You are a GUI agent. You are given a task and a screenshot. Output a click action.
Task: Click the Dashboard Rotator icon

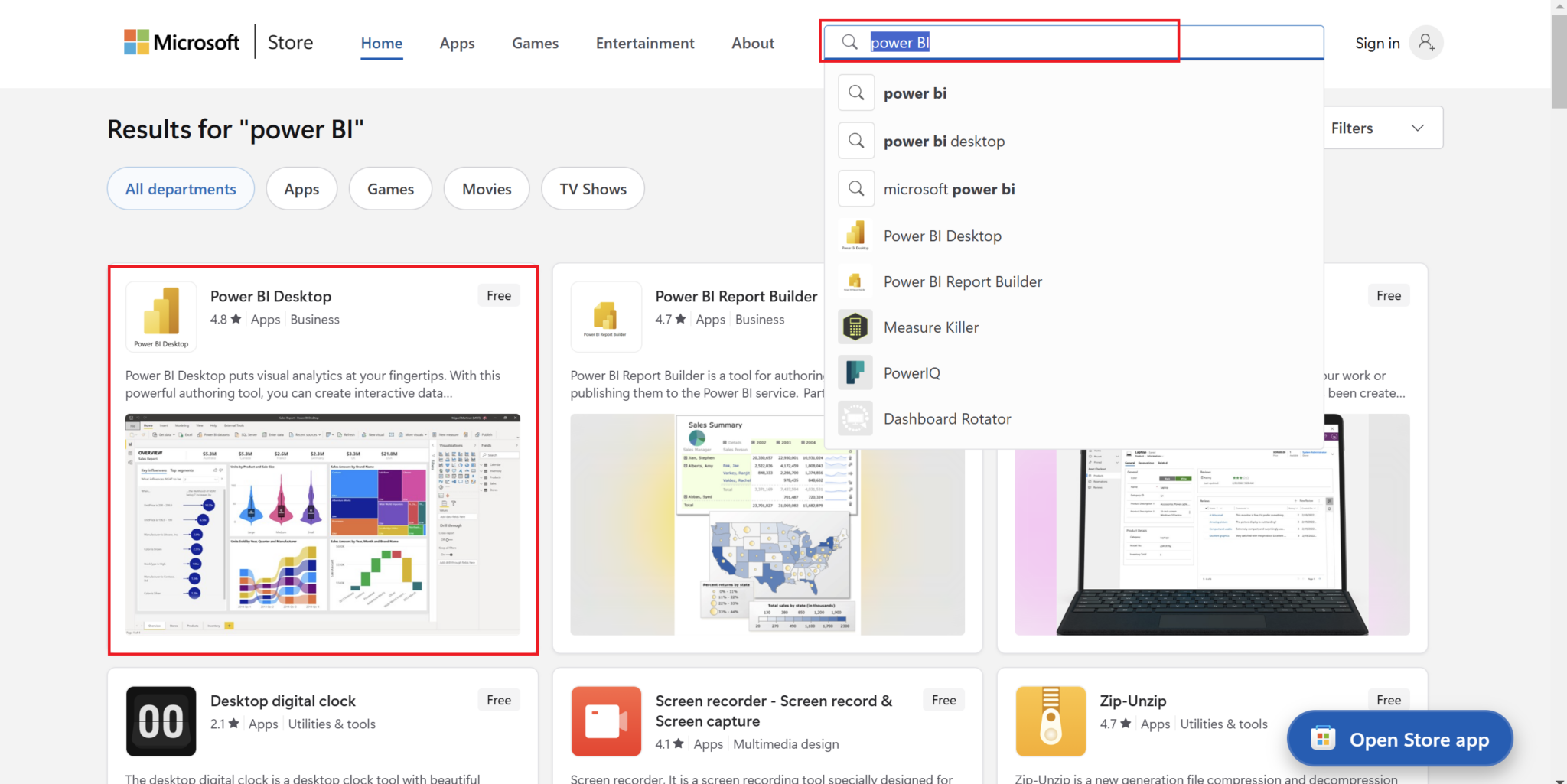855,418
